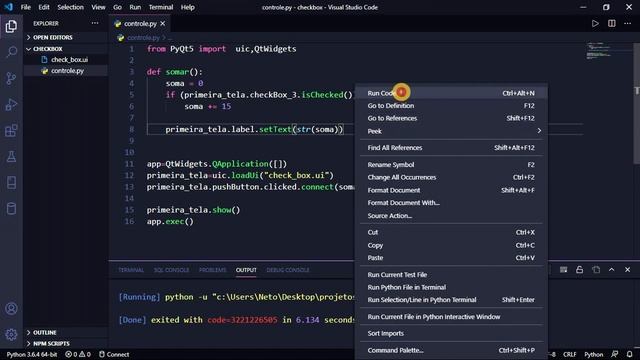This screenshot has height=360, width=640.
Task: Maximize panel with the chevron-up icon
Action: (x=611, y=270)
